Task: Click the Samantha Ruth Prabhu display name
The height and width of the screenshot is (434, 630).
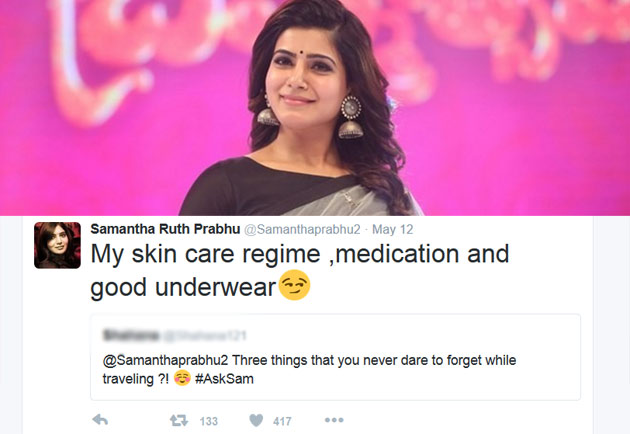Action: (x=165, y=229)
